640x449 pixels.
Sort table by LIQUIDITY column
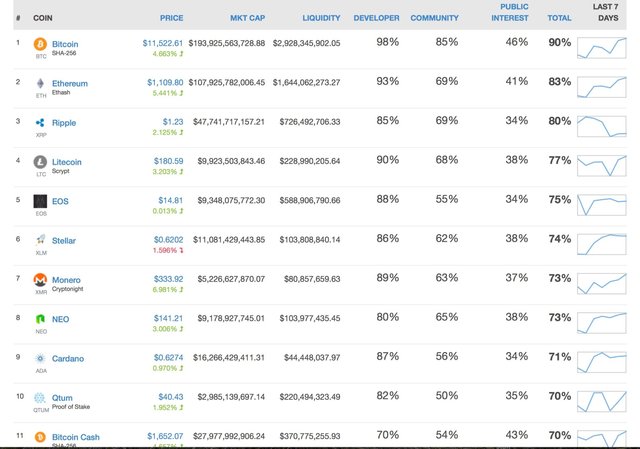pyautogui.click(x=321, y=18)
